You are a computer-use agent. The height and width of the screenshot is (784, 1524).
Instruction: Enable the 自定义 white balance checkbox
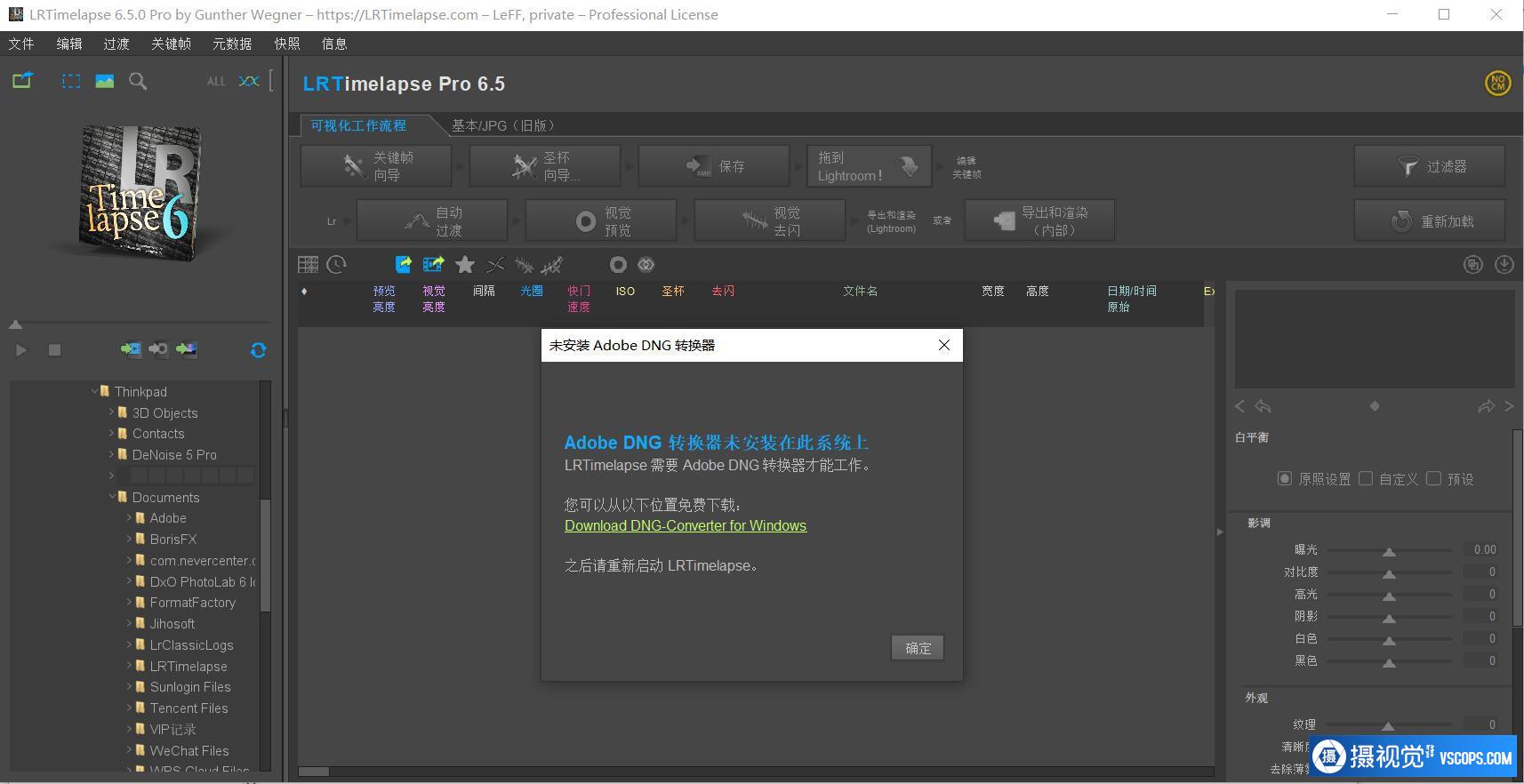(x=1366, y=479)
